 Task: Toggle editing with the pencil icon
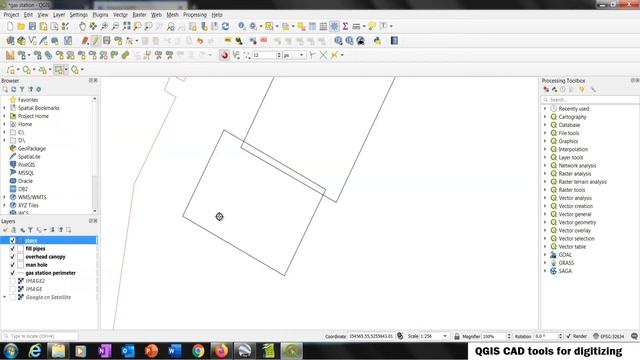(x=95, y=41)
